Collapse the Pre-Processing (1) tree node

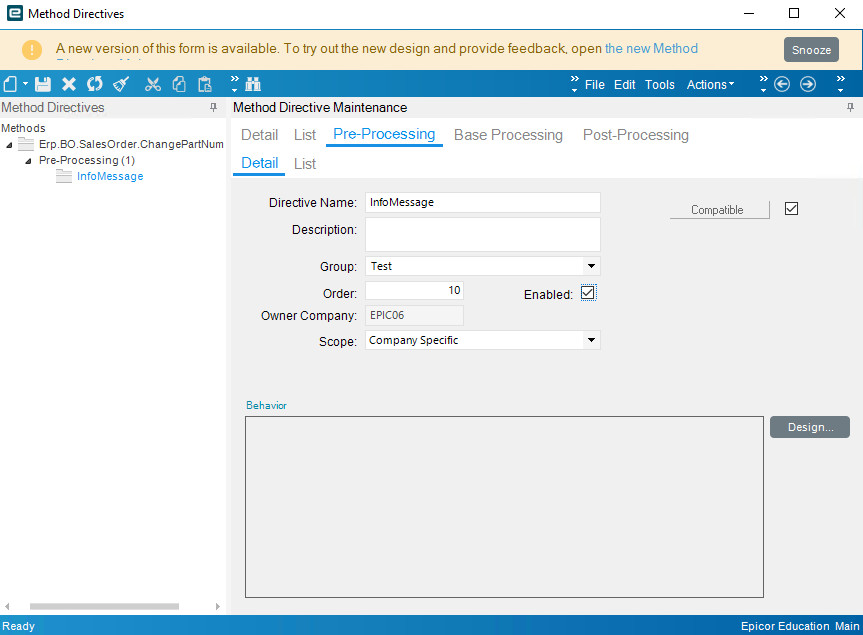point(28,161)
